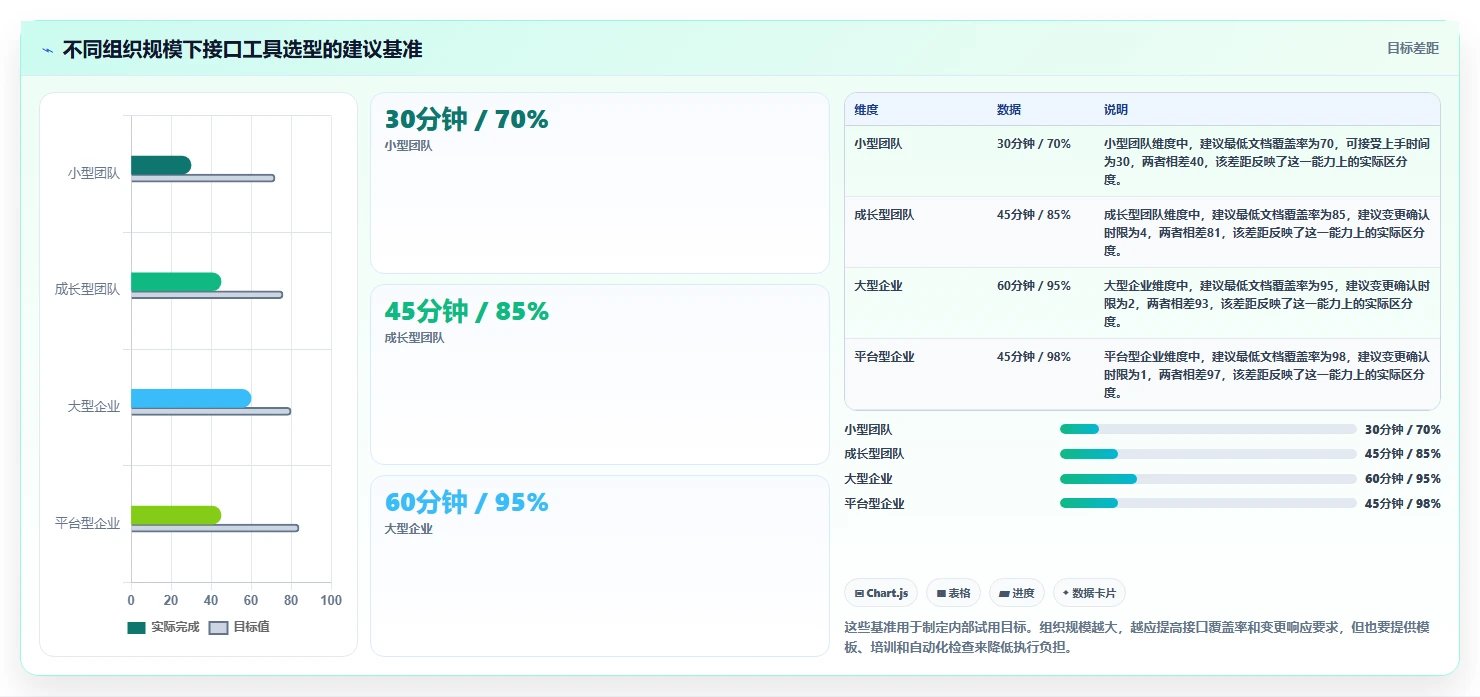The width and height of the screenshot is (1480, 697).
Task: Click the dark green 小型团队 actual bar
Action: [x=160, y=165]
